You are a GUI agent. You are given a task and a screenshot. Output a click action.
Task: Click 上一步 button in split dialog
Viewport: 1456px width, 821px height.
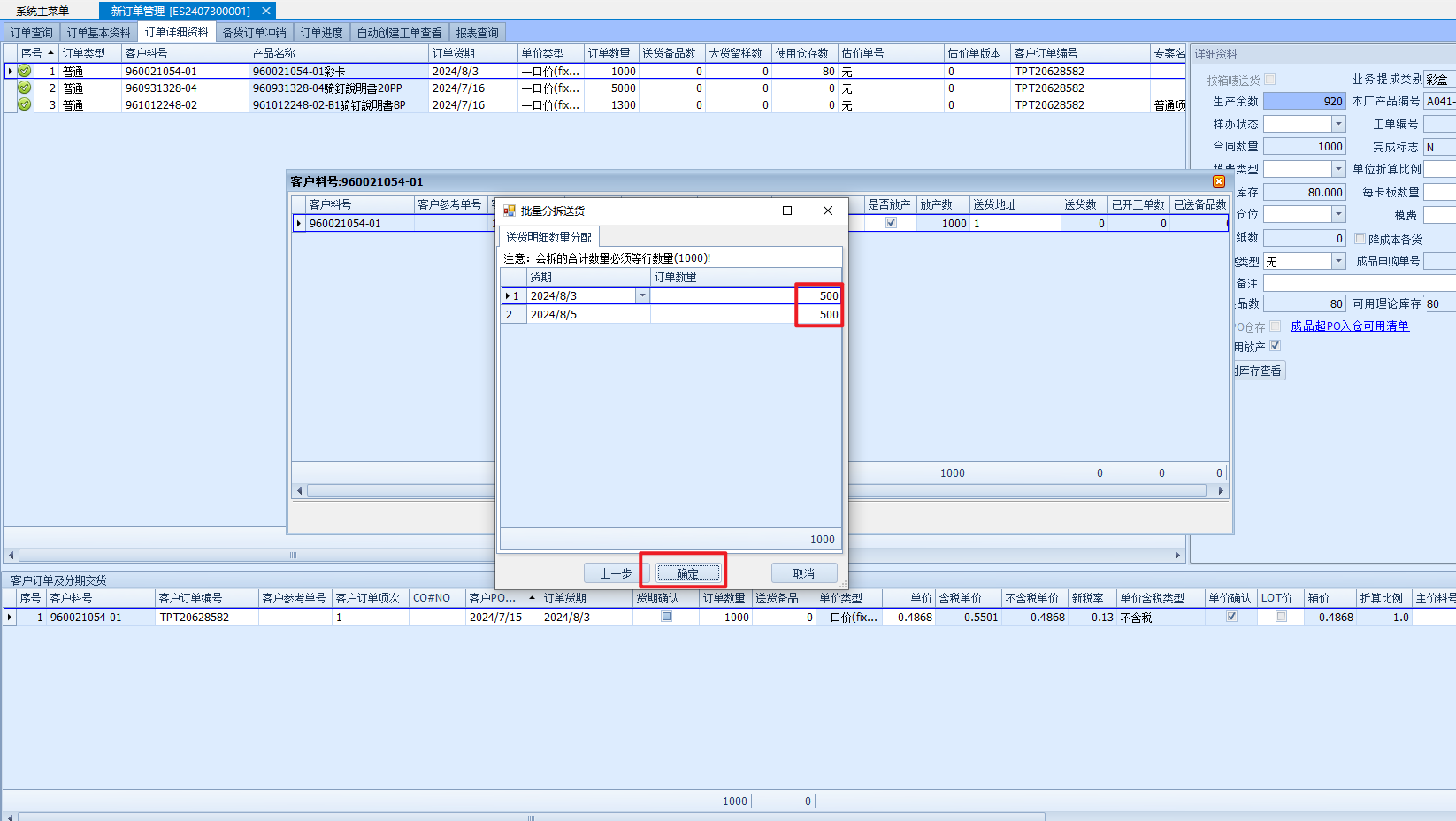tap(616, 573)
